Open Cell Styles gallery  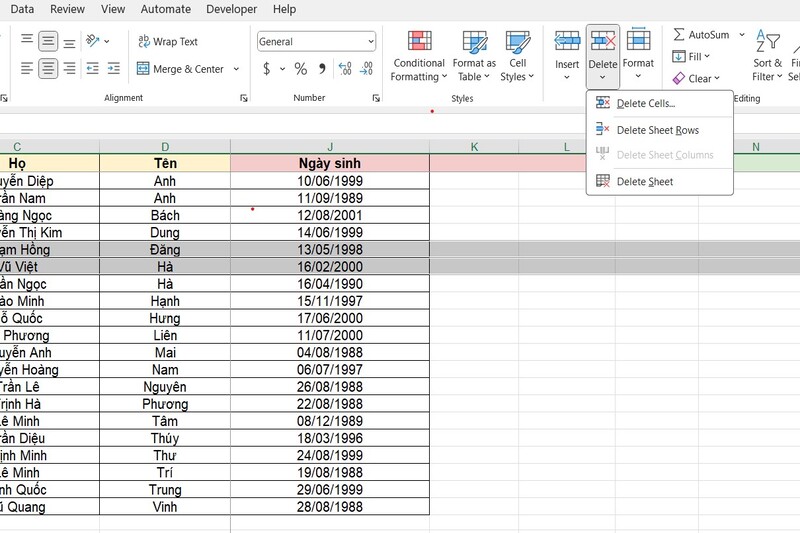pos(517,56)
